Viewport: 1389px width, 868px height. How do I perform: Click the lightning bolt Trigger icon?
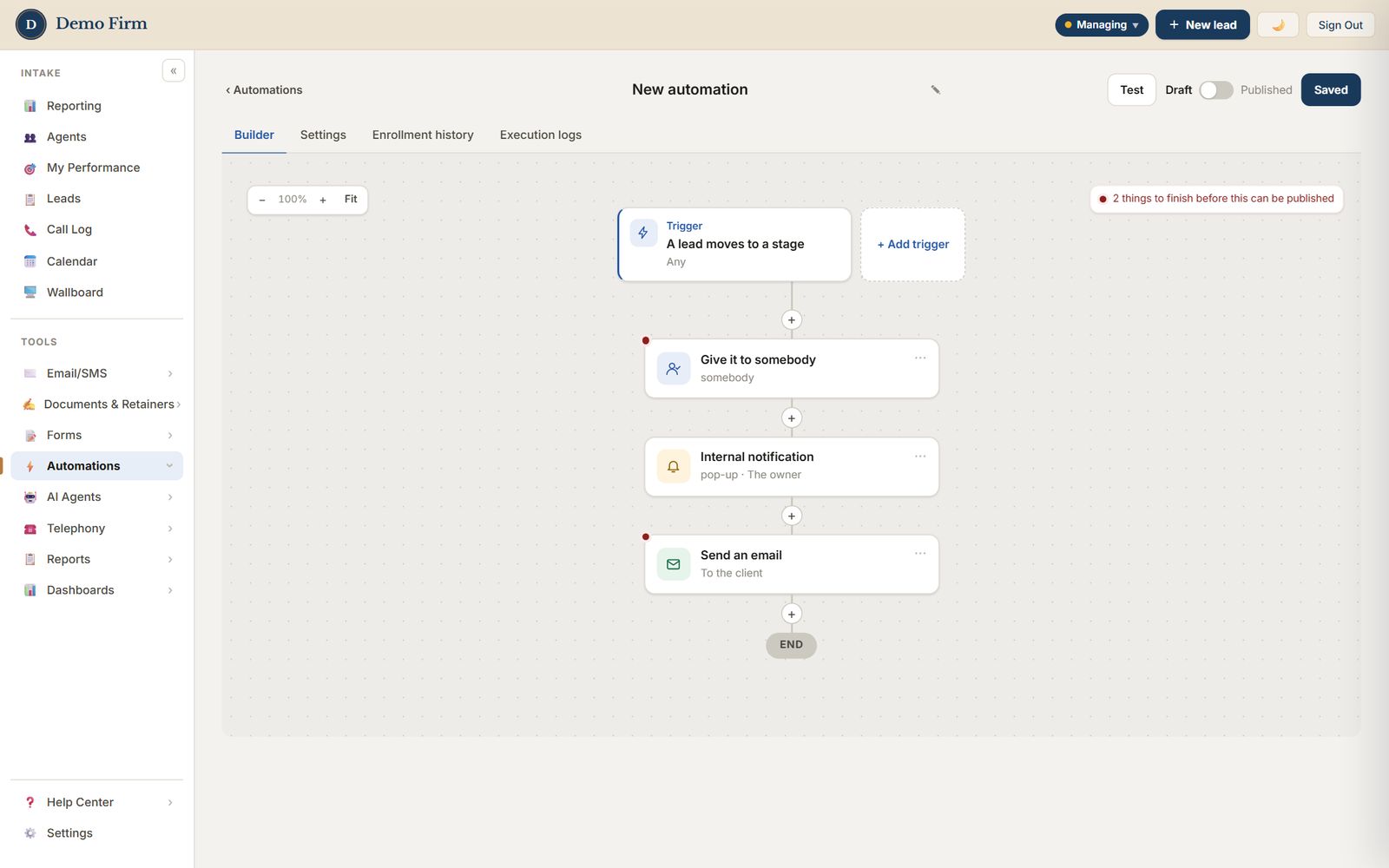point(643,233)
